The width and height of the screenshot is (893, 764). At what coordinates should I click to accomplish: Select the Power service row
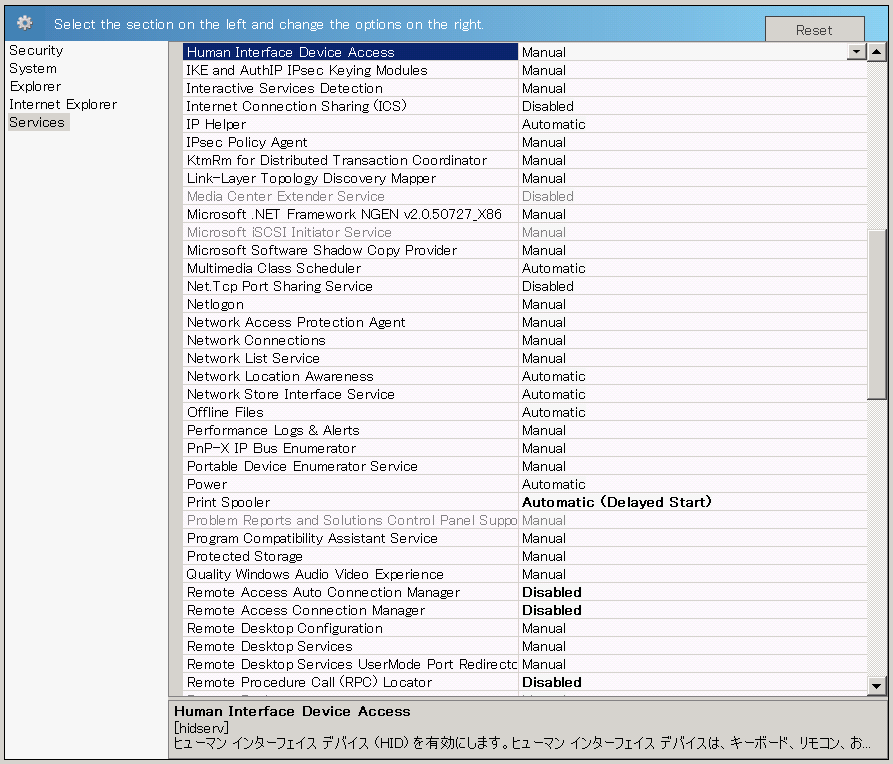[300, 484]
